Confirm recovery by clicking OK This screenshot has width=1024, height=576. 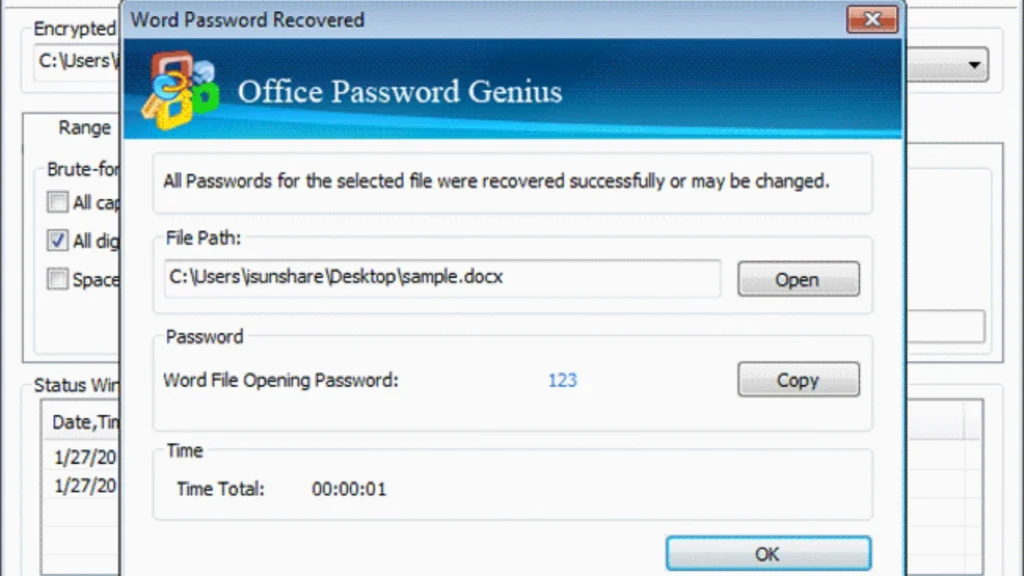[766, 553]
